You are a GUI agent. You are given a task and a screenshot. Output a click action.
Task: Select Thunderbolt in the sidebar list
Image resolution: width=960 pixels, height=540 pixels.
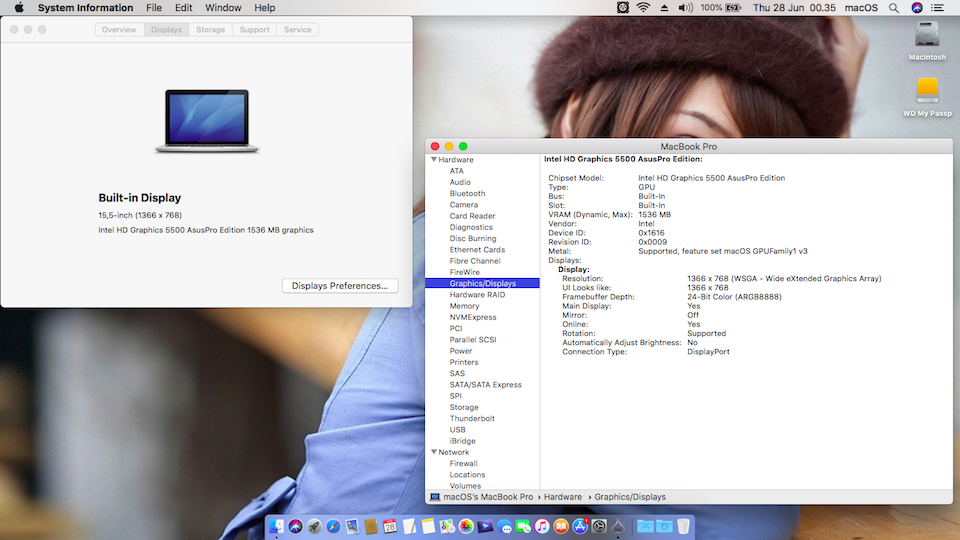[472, 419]
